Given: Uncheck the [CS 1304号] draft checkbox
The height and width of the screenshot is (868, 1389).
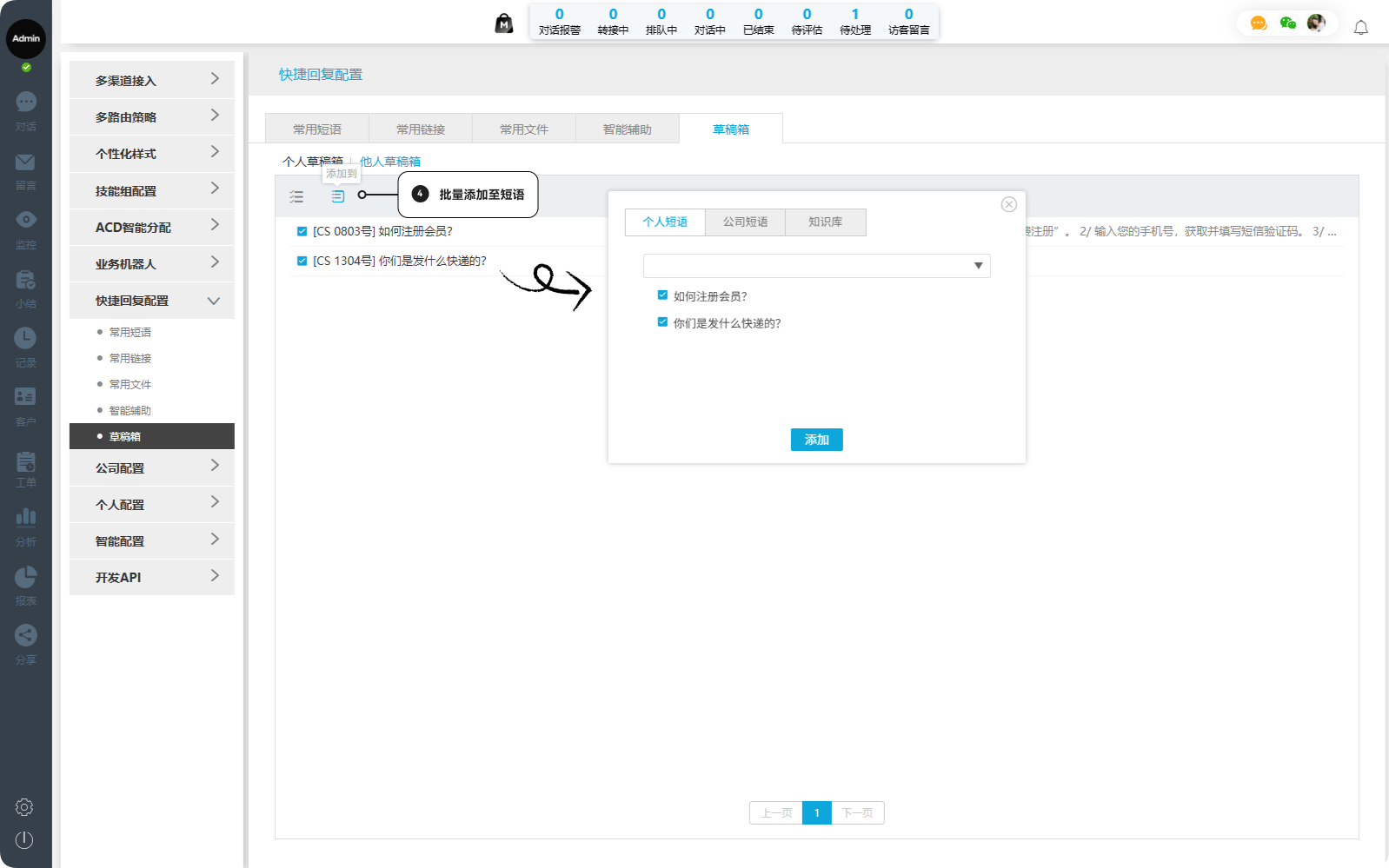Looking at the screenshot, I should 302,261.
